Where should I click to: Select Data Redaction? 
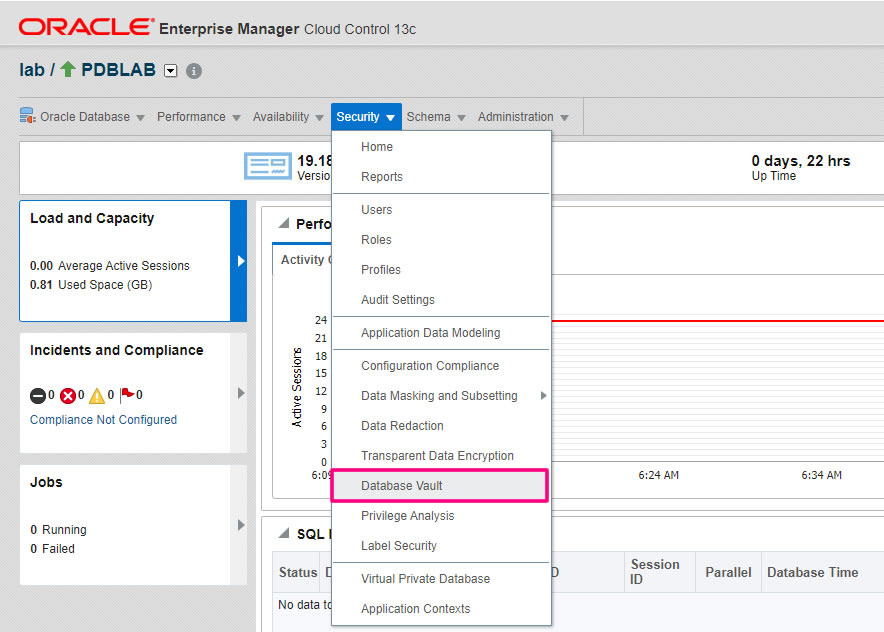coord(441,426)
